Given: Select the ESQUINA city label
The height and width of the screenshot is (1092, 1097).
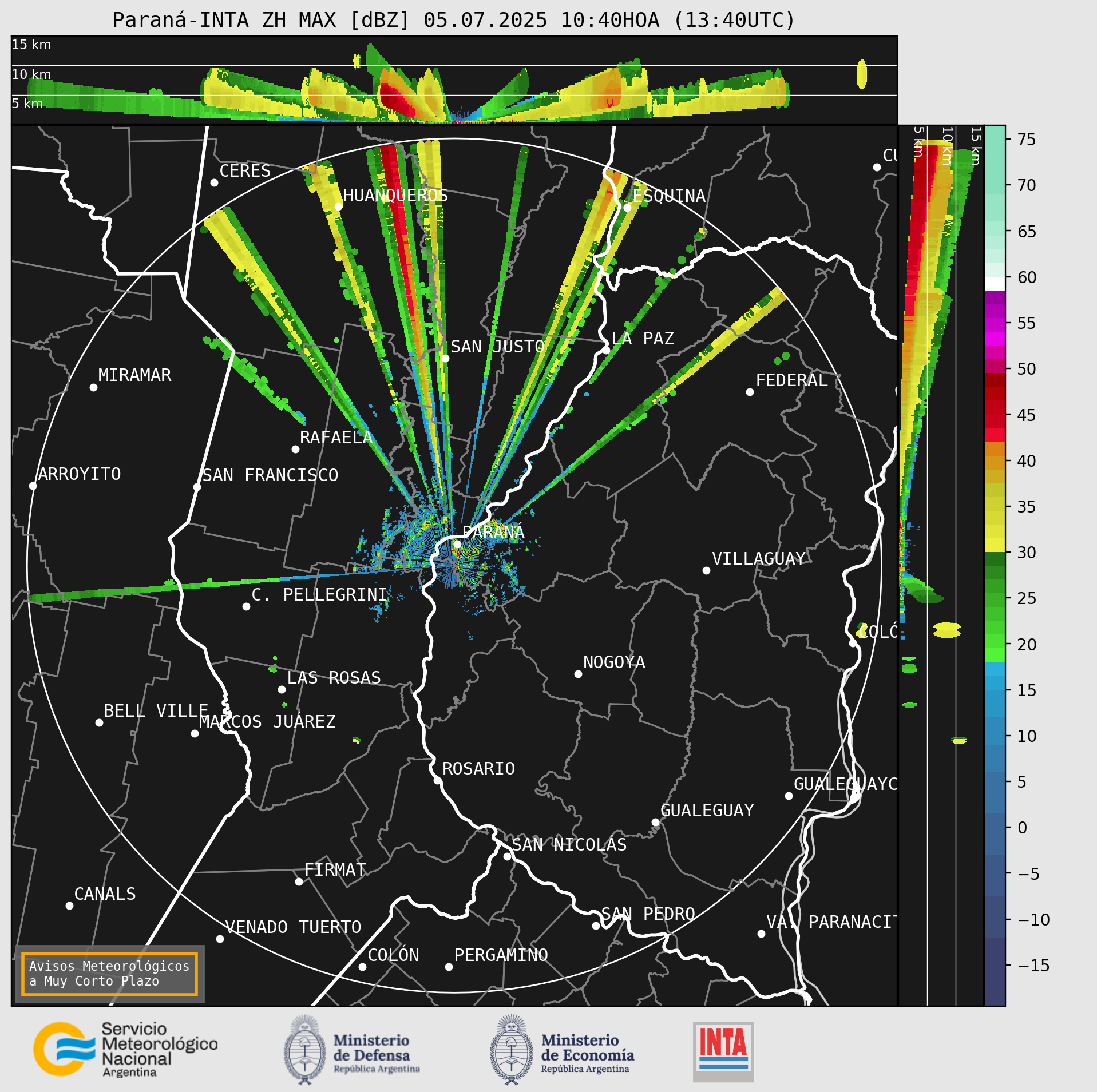Looking at the screenshot, I should [x=669, y=196].
